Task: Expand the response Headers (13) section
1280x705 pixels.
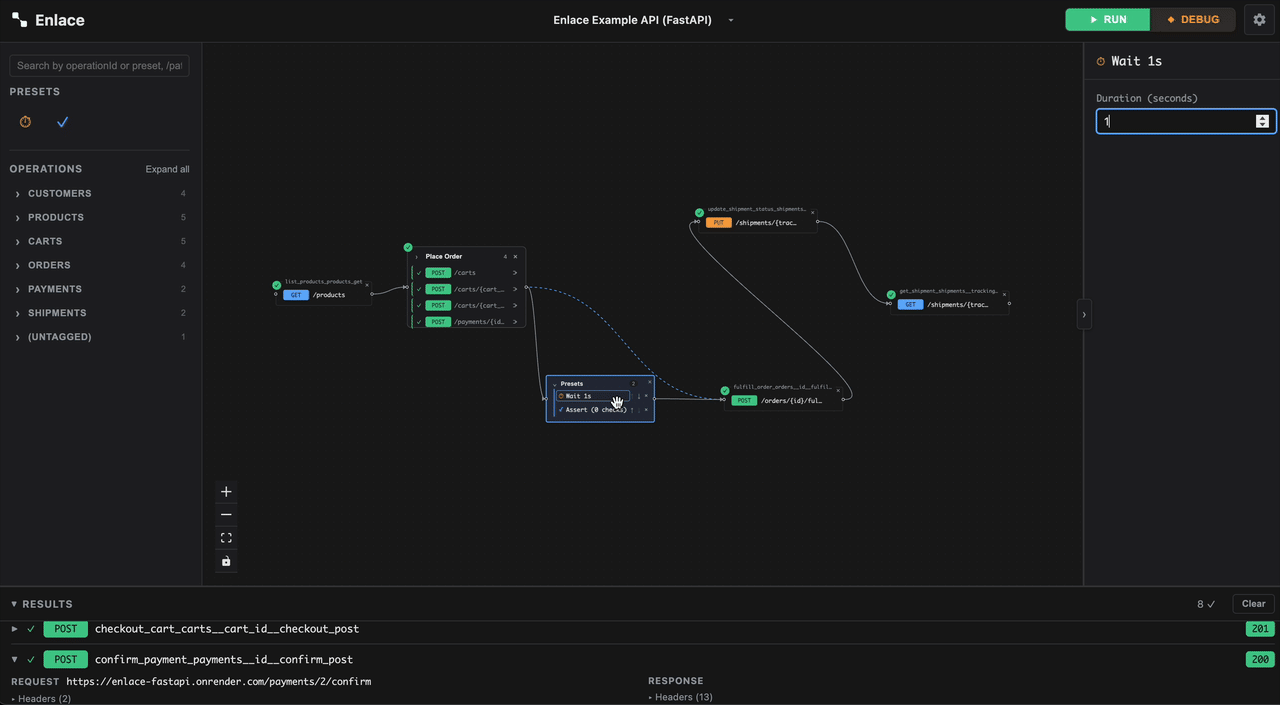Action: (681, 697)
